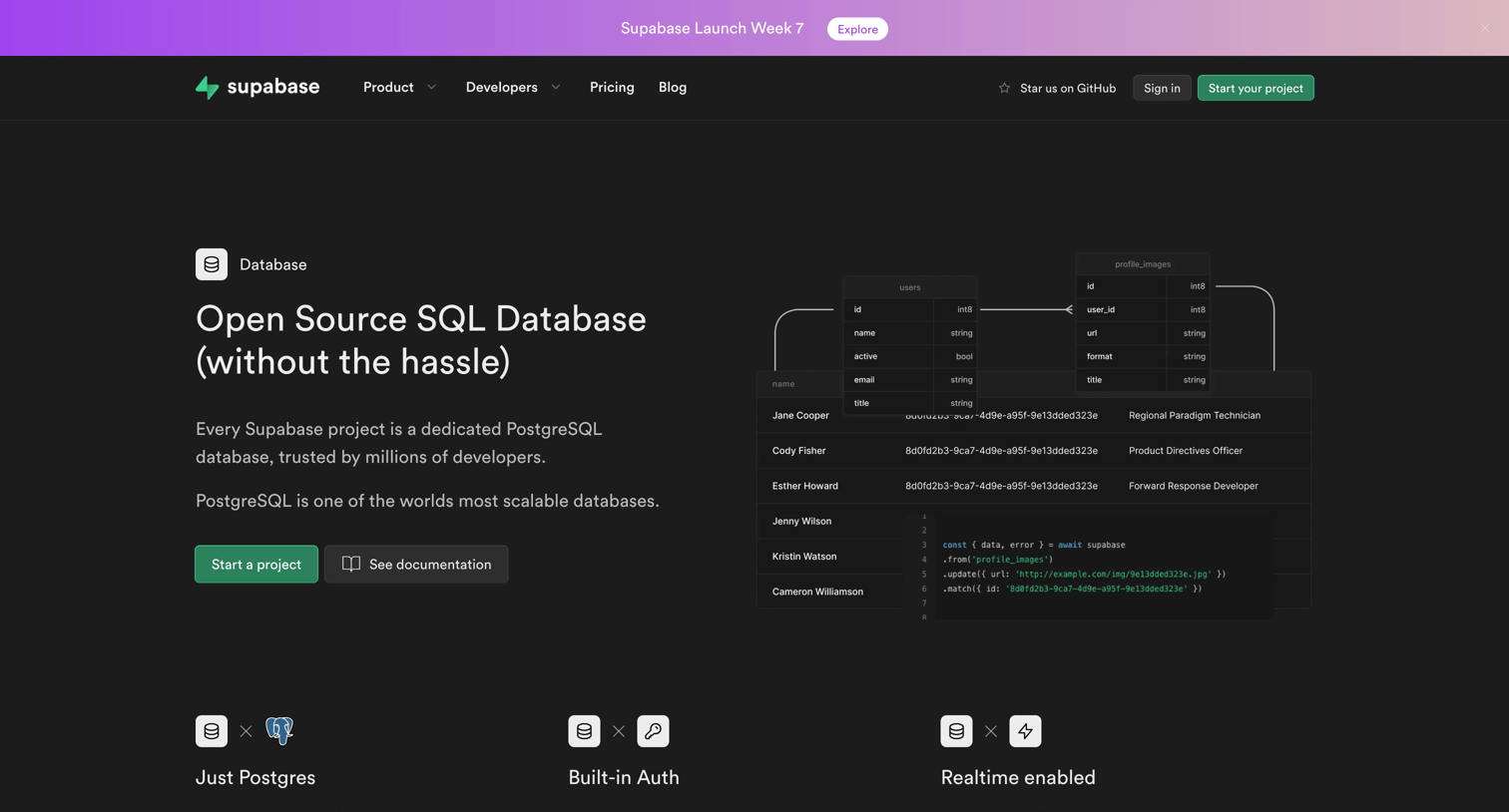1509x812 pixels.
Task: Click the Supabase Launch Week 7 text
Action: [712, 28]
